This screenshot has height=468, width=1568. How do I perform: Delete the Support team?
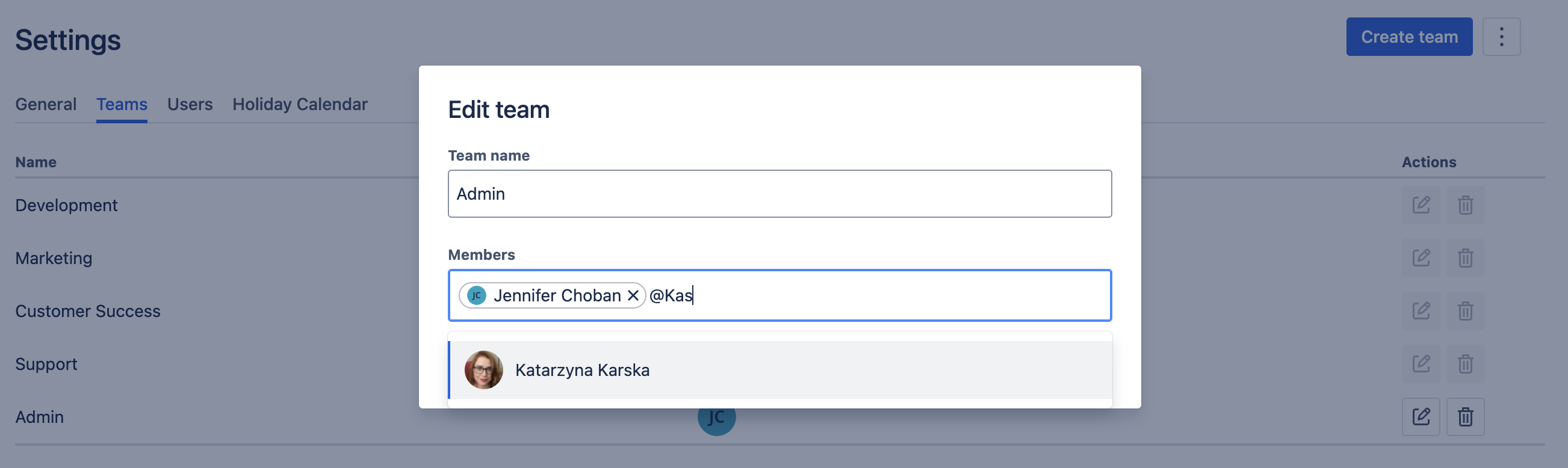(1465, 364)
